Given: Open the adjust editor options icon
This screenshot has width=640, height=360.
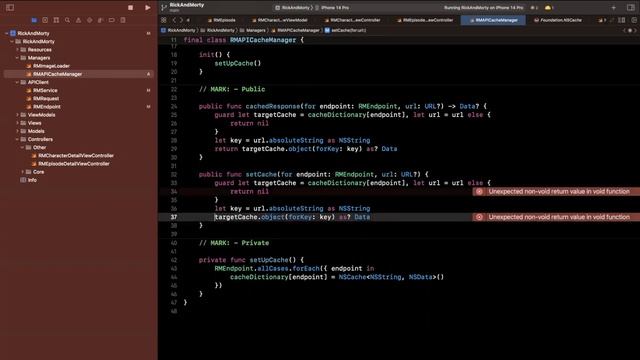Looking at the screenshot, I should (634, 20).
